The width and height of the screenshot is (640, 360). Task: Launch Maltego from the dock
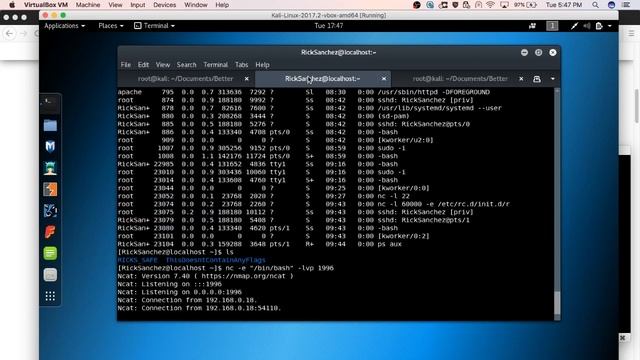(x=50, y=211)
